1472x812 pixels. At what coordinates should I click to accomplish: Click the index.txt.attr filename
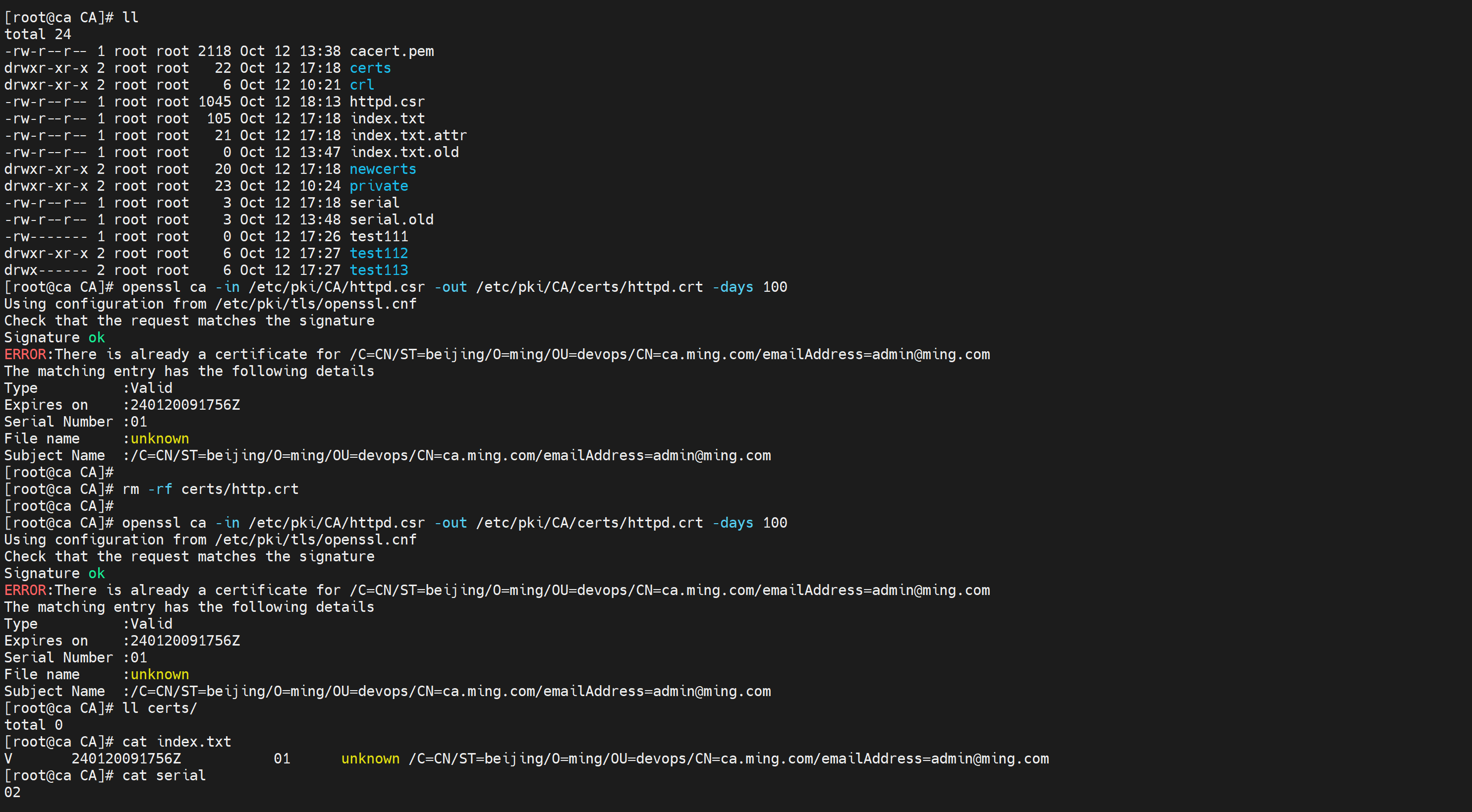pyautogui.click(x=408, y=135)
